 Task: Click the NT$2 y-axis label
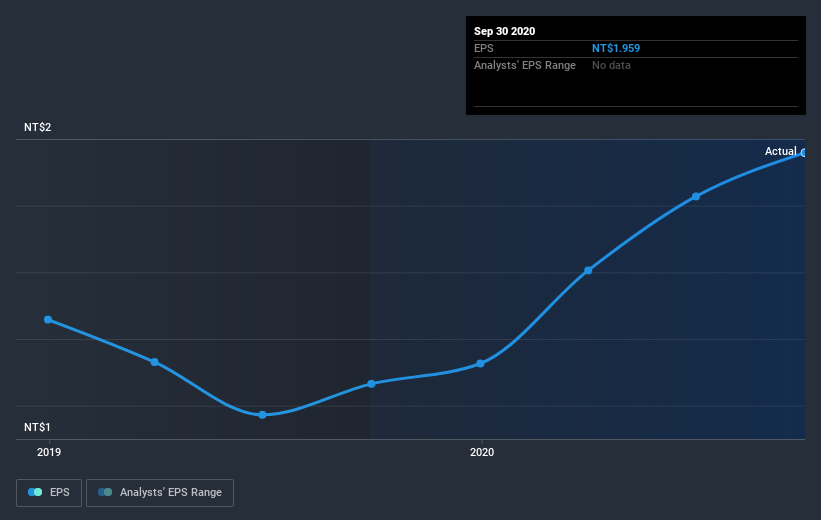[x=38, y=127]
